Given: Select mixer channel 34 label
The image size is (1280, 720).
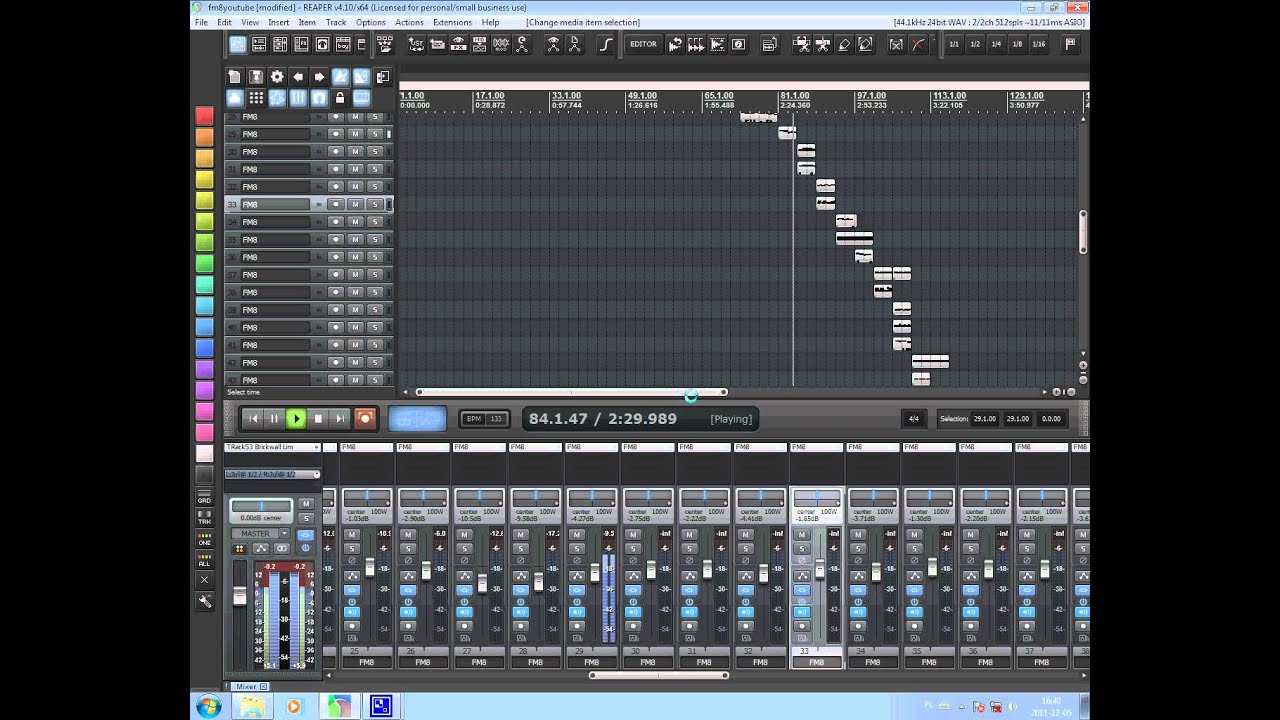Looking at the screenshot, I should coord(873,662).
